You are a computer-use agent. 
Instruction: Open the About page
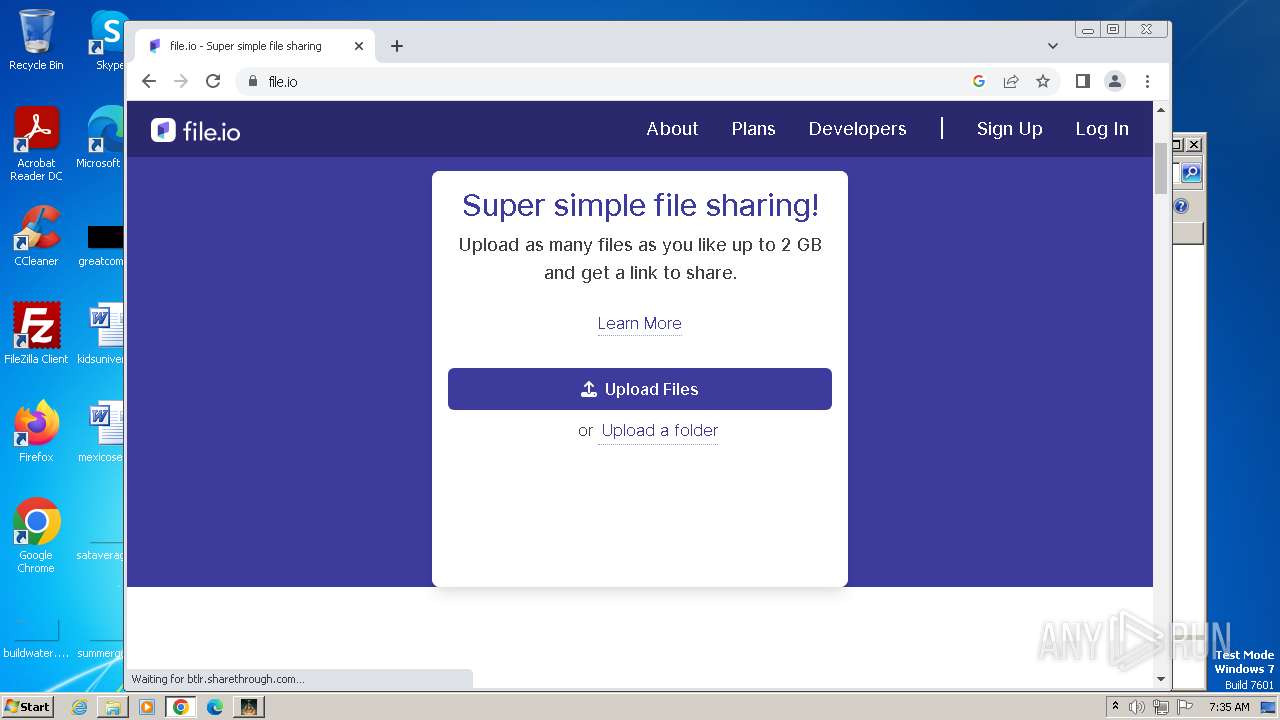coord(672,129)
